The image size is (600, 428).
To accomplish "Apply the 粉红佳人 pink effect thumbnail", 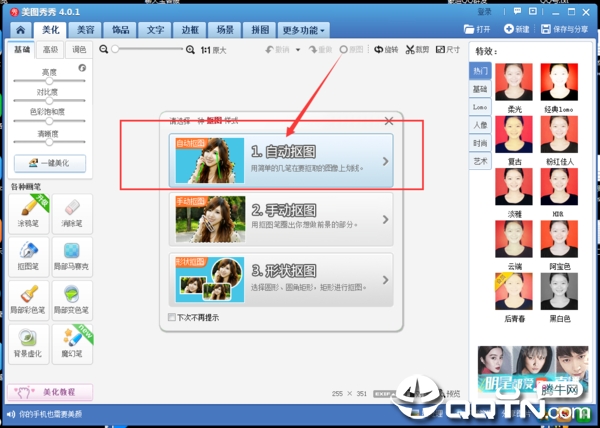I will click(x=559, y=134).
